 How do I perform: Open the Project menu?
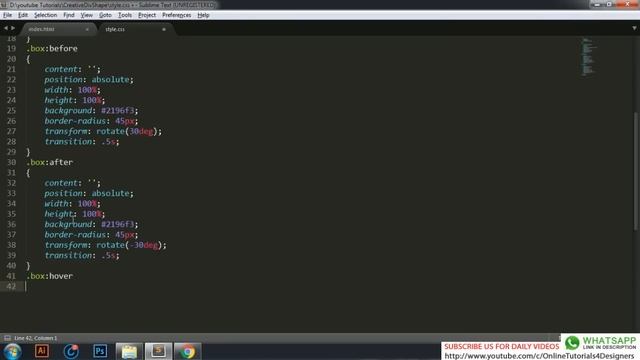coord(147,15)
